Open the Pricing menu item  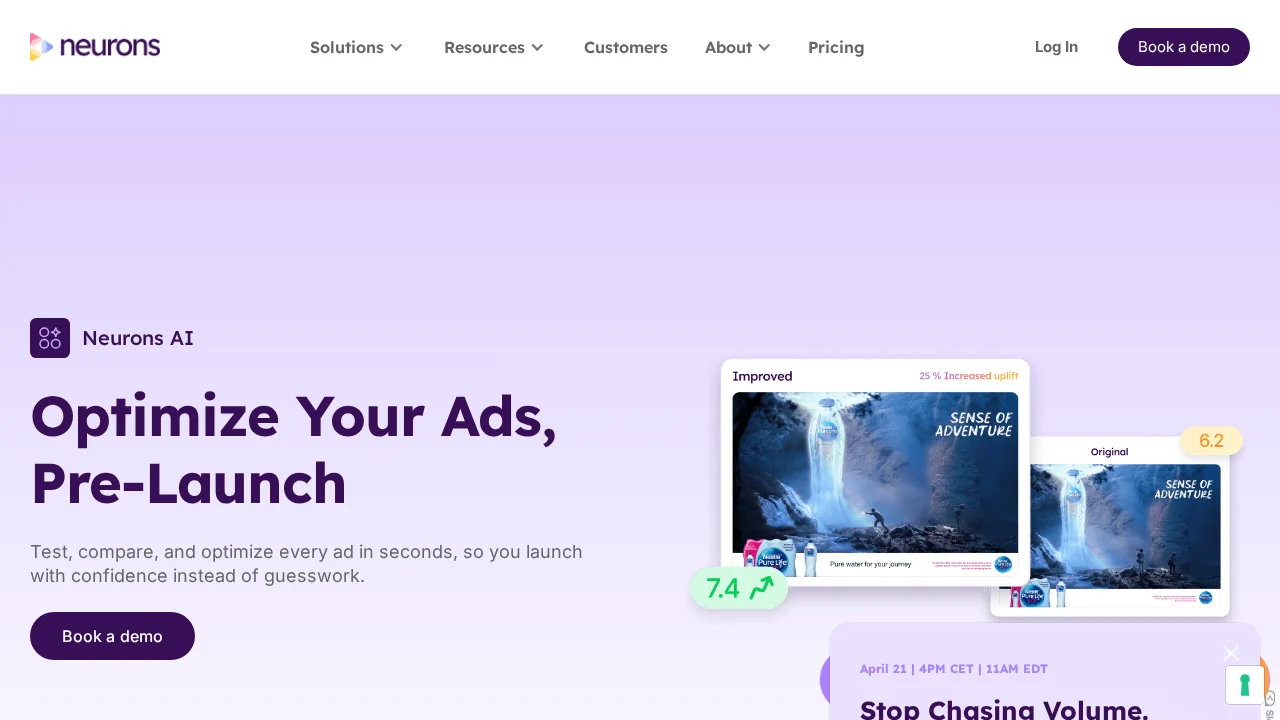pyautogui.click(x=836, y=47)
